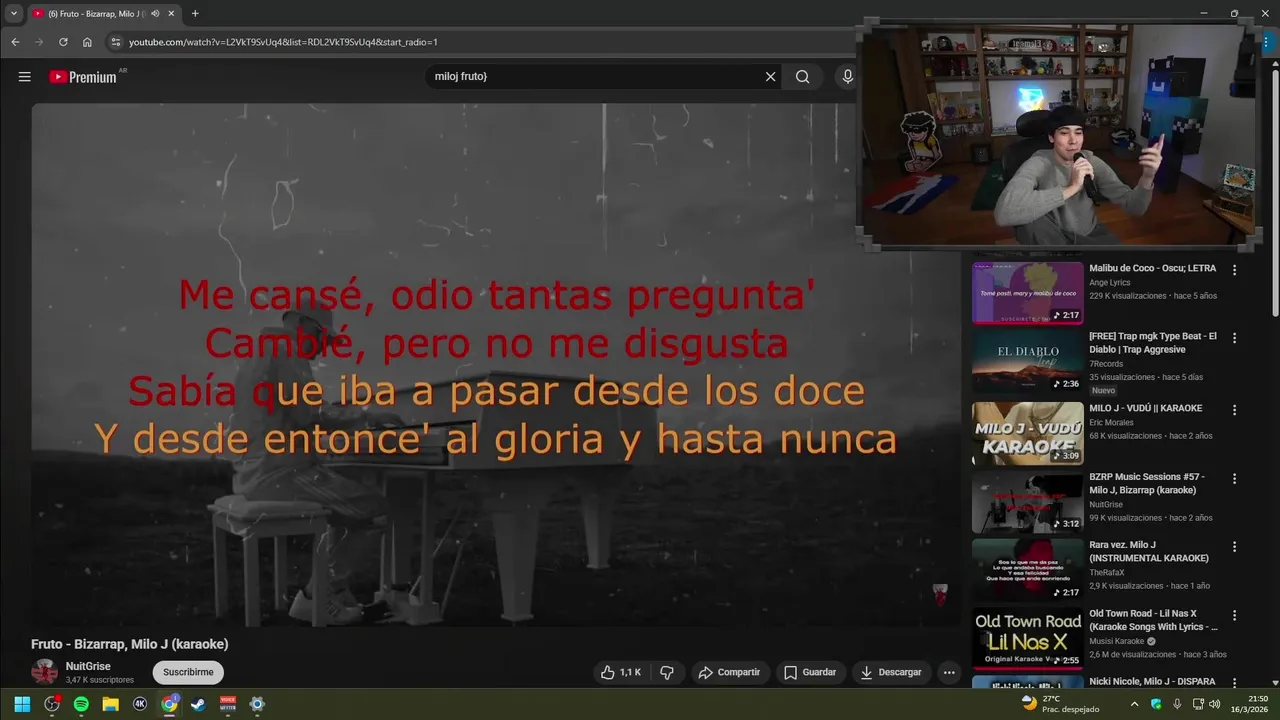This screenshot has width=1280, height=720.
Task: Share the video via Compartir
Action: 729,672
